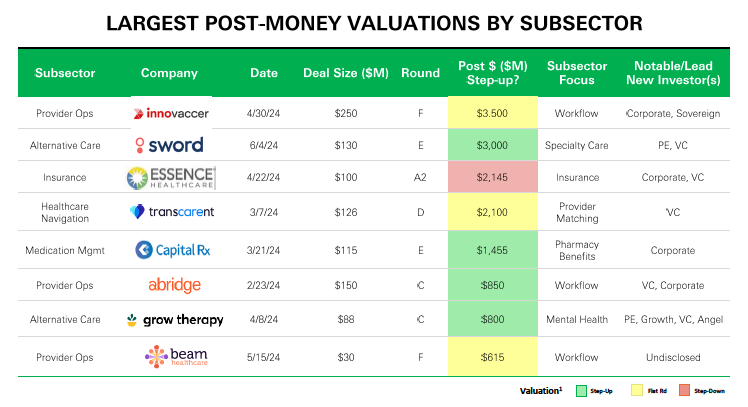
Task: Select the red $2,145 valuation cell
Action: pos(493,178)
